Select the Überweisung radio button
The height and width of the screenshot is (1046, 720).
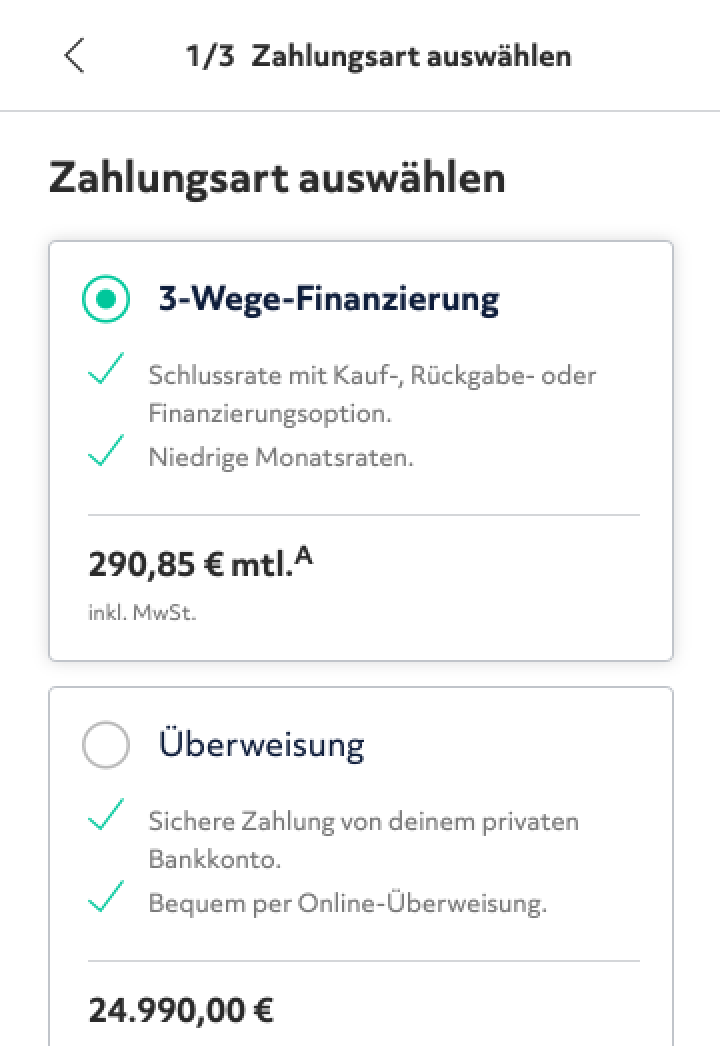pyautogui.click(x=106, y=744)
